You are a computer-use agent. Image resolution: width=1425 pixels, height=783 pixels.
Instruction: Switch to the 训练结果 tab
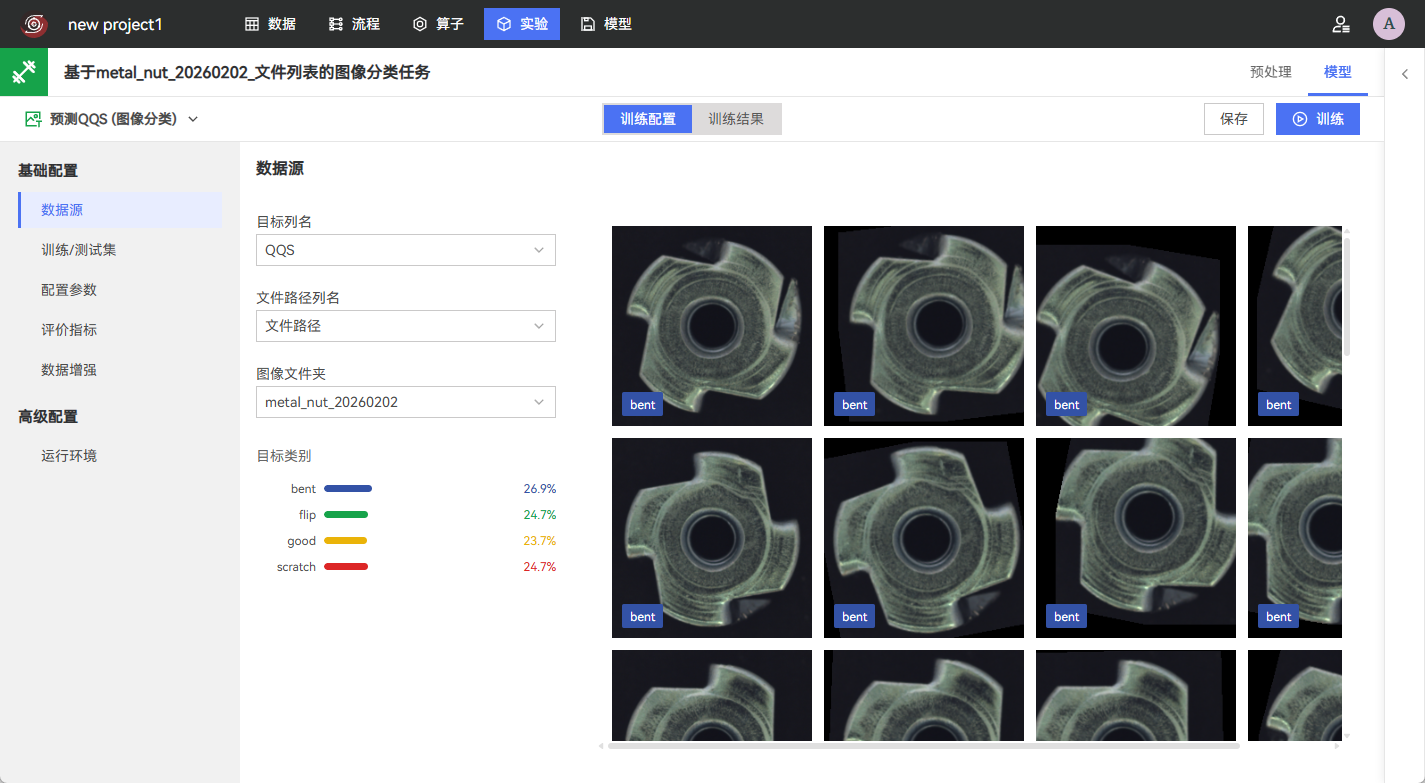[x=736, y=119]
